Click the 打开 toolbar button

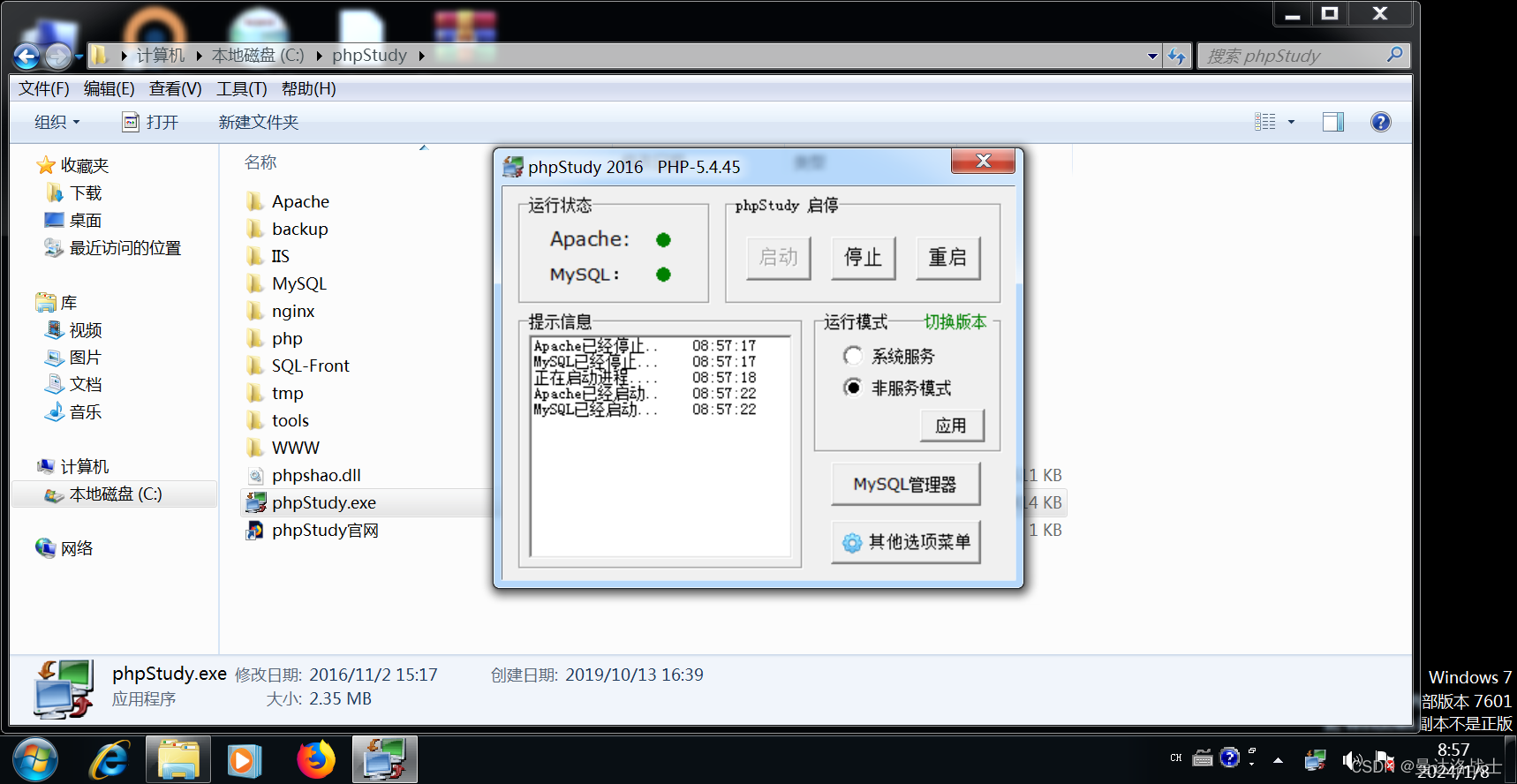(150, 122)
